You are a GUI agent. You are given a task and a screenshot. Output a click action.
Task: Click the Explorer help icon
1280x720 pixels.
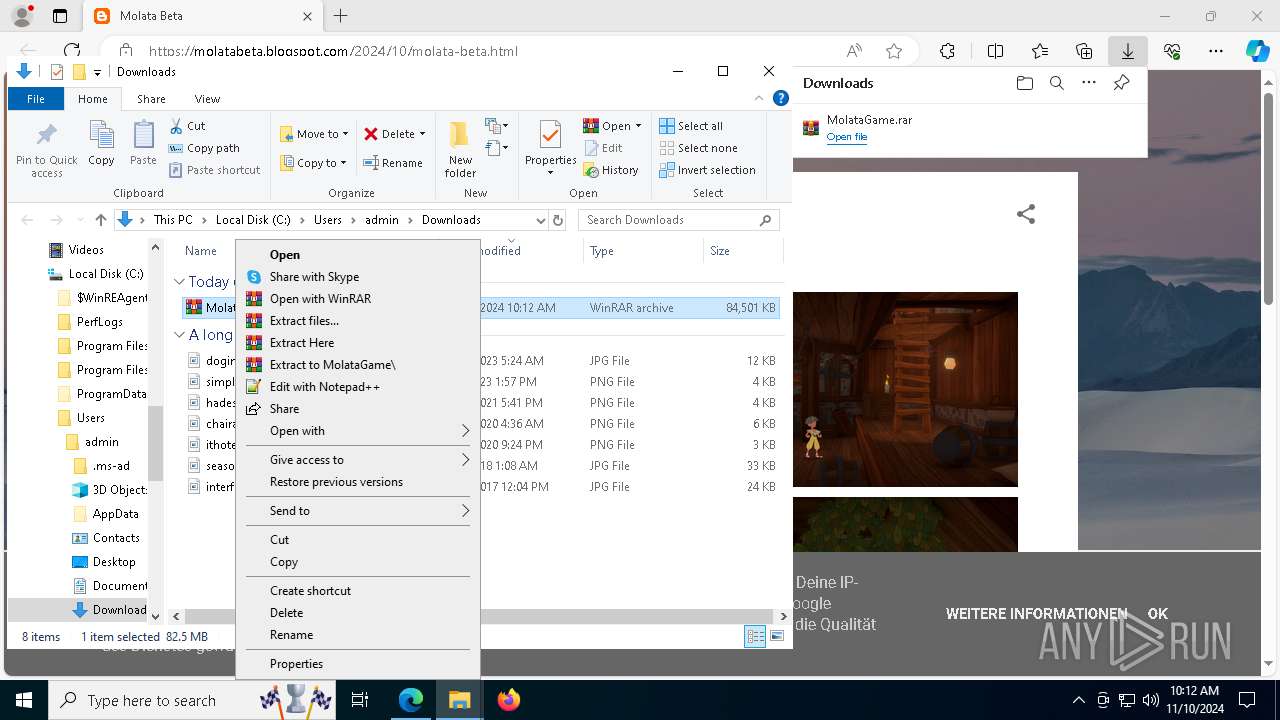[781, 99]
